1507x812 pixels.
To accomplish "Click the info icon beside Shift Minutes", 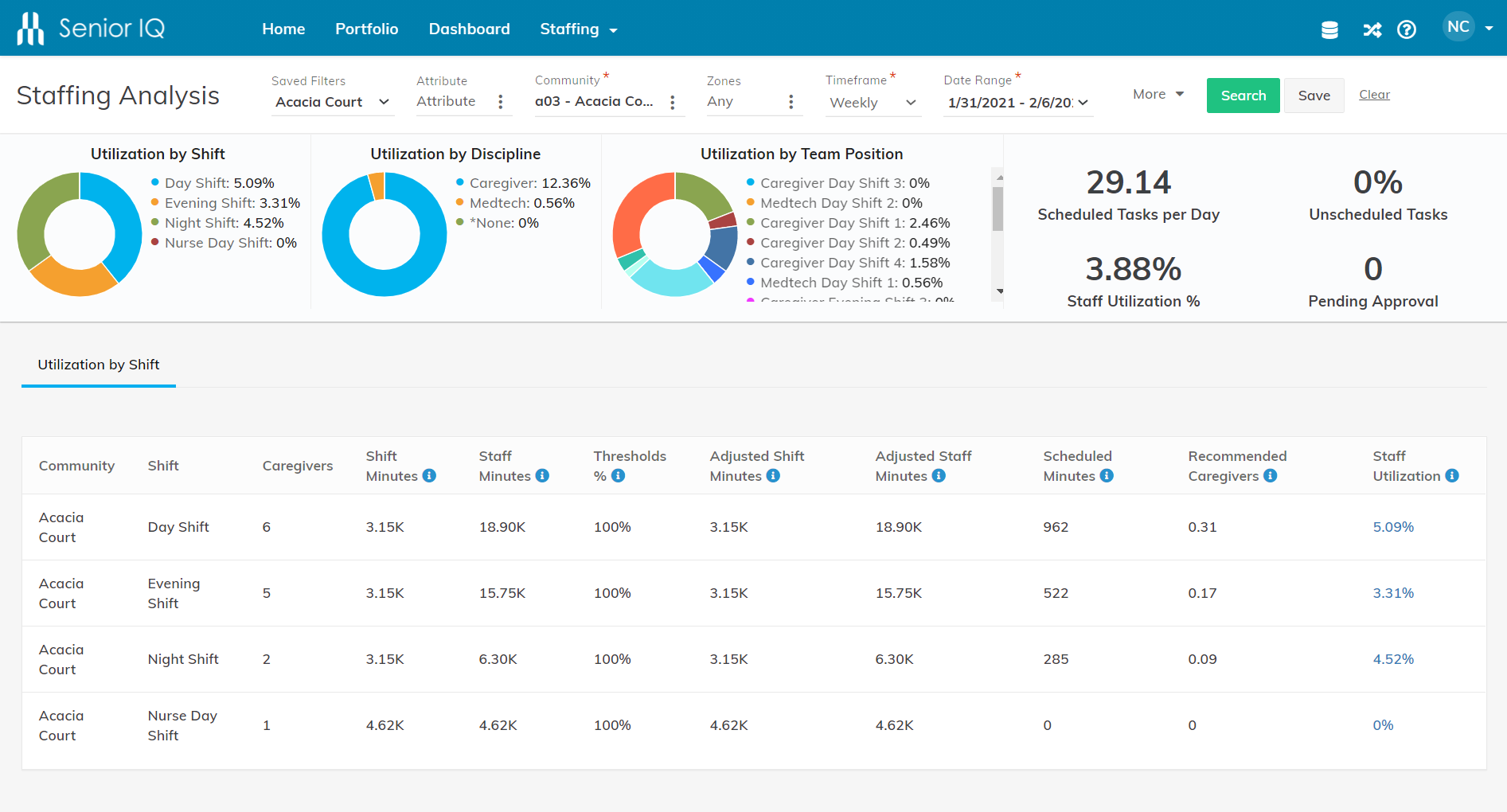I will point(429,475).
